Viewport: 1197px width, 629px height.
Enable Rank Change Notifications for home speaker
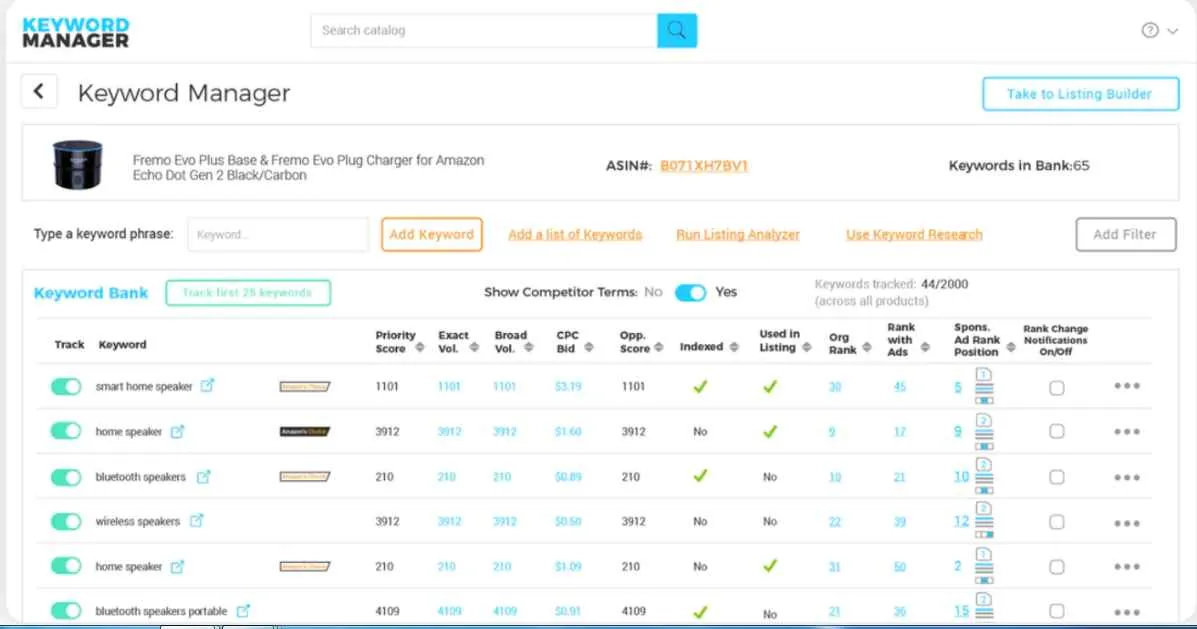coord(1056,431)
